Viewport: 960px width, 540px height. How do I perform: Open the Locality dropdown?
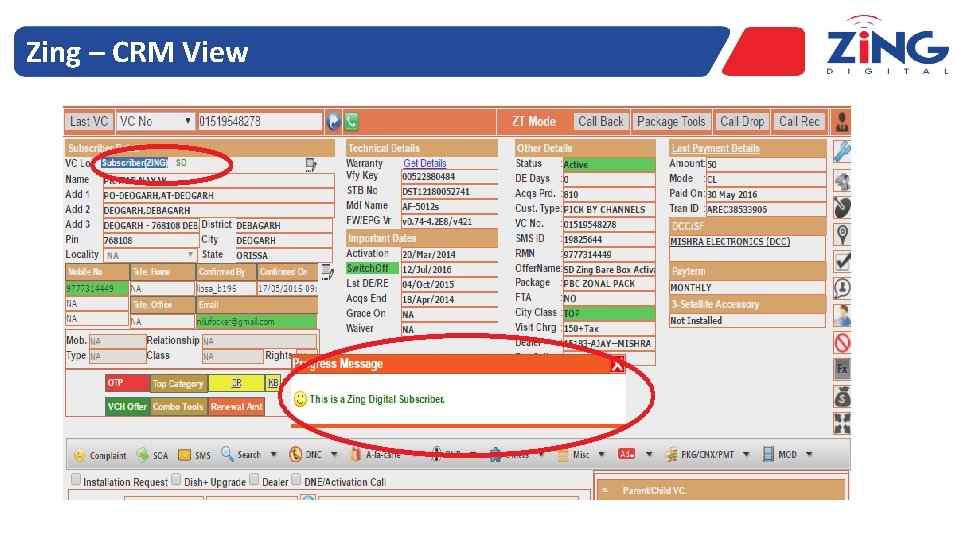tap(150, 255)
